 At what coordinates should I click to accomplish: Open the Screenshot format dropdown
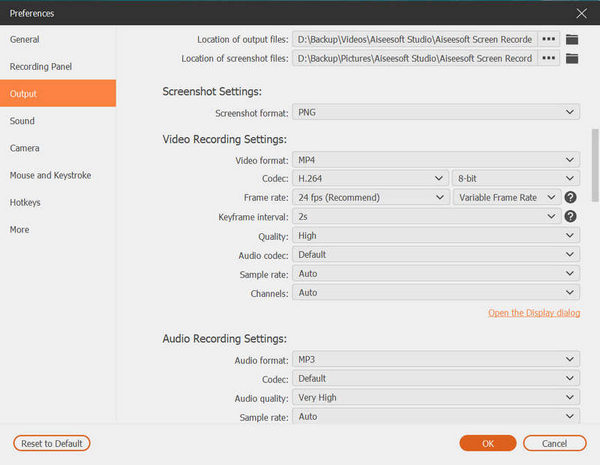pos(436,113)
